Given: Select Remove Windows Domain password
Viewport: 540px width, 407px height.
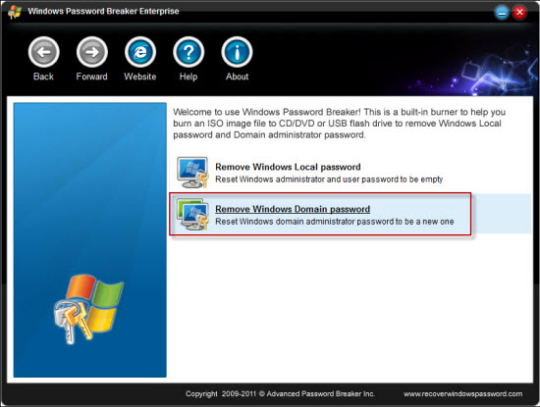Looking at the screenshot, I should click(293, 209).
